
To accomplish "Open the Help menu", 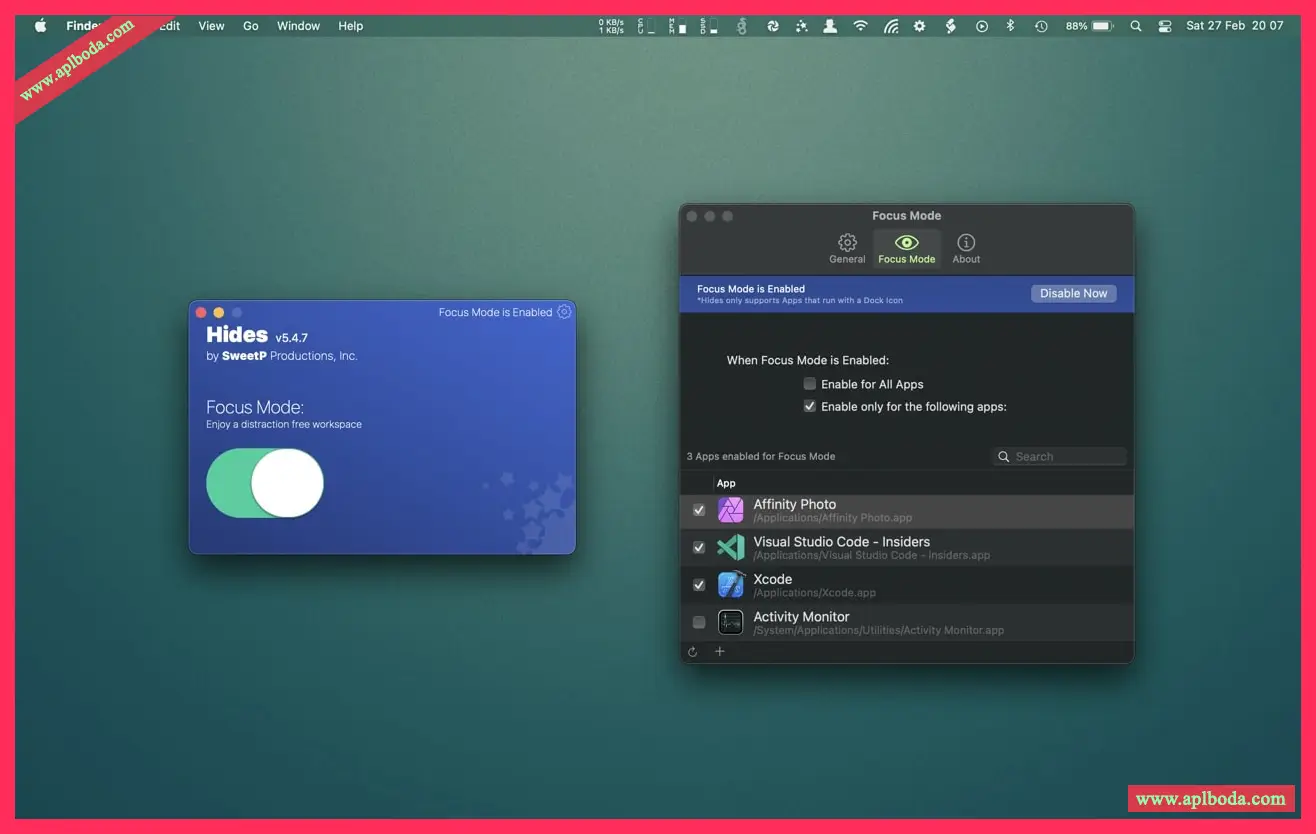I will click(351, 26).
